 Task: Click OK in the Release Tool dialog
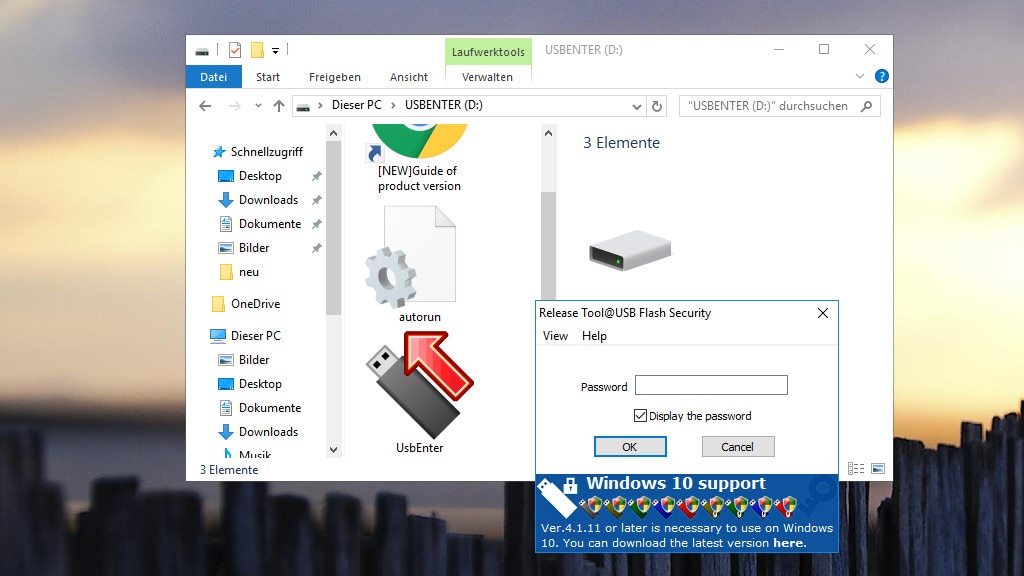coord(630,447)
